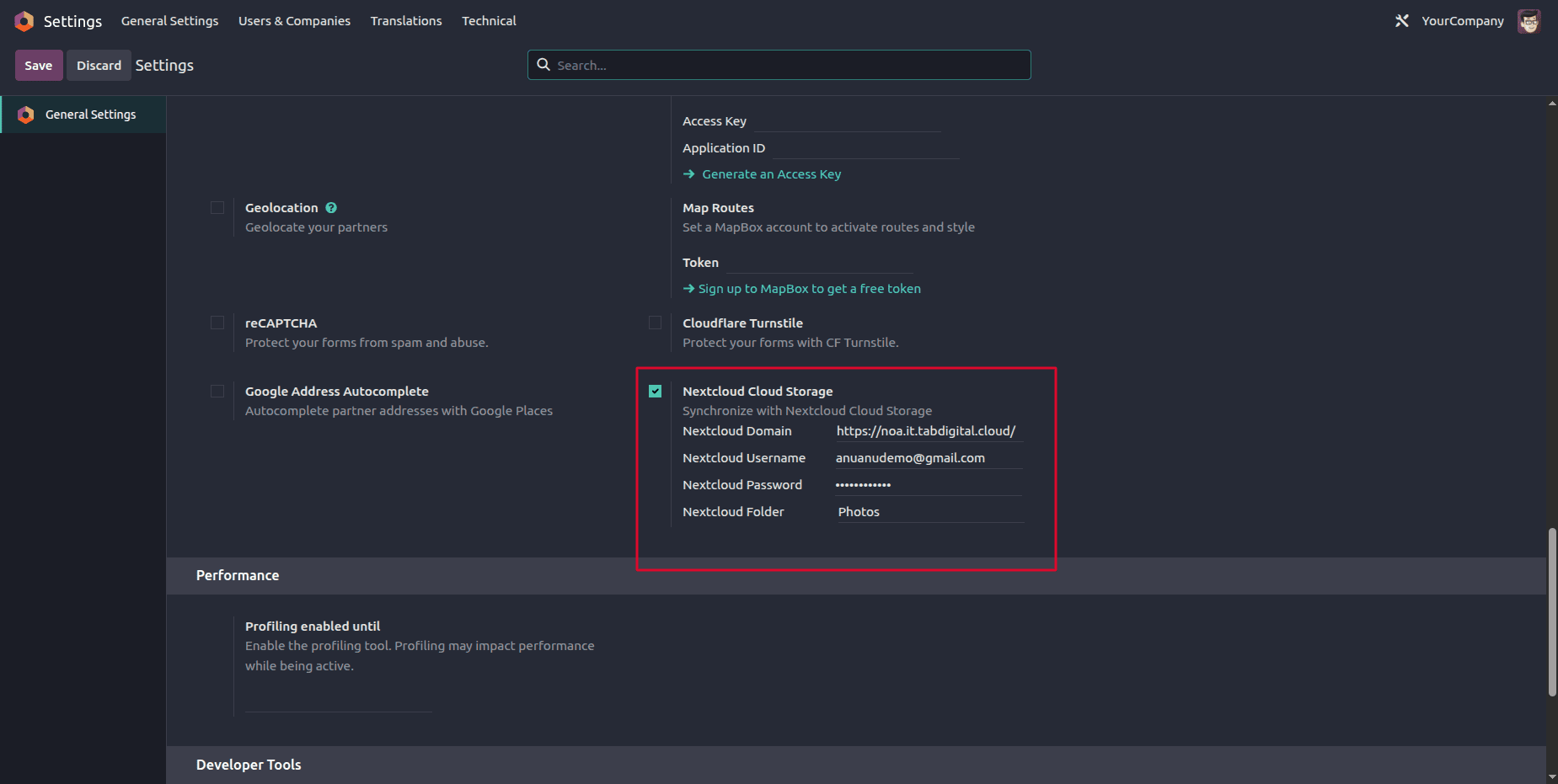Edit the Nextcloud Password field

coord(929,485)
